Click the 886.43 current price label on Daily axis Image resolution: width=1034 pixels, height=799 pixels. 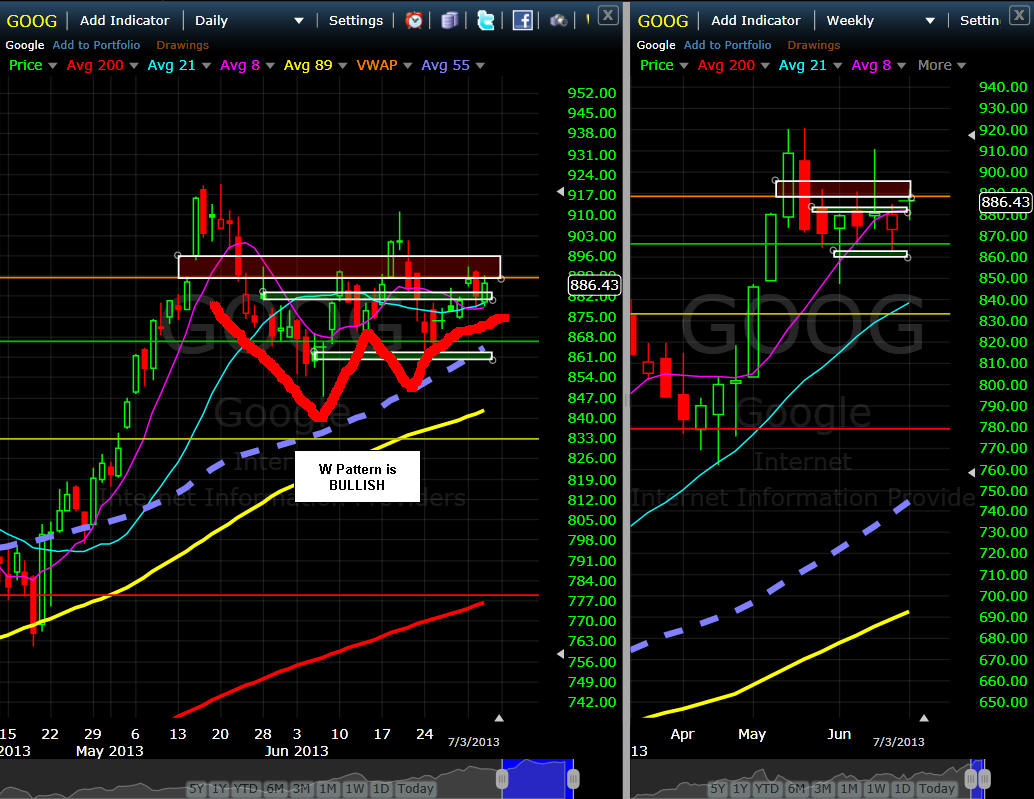(594, 285)
